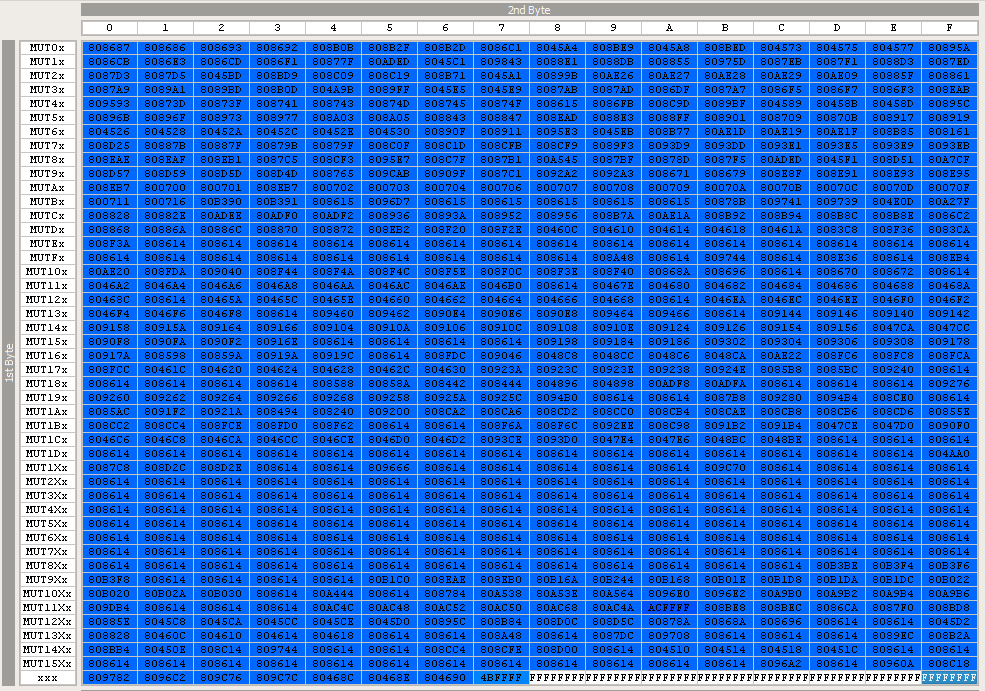This screenshot has height=691, width=985.
Task: Click the 4BFFFF cell in xxx row
Action: tap(501, 677)
